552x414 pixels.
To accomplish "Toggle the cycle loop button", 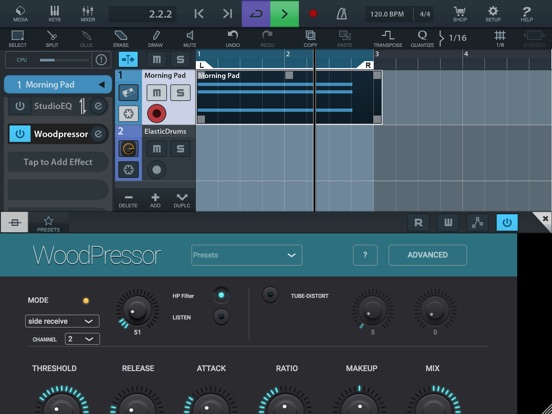I will tap(256, 14).
